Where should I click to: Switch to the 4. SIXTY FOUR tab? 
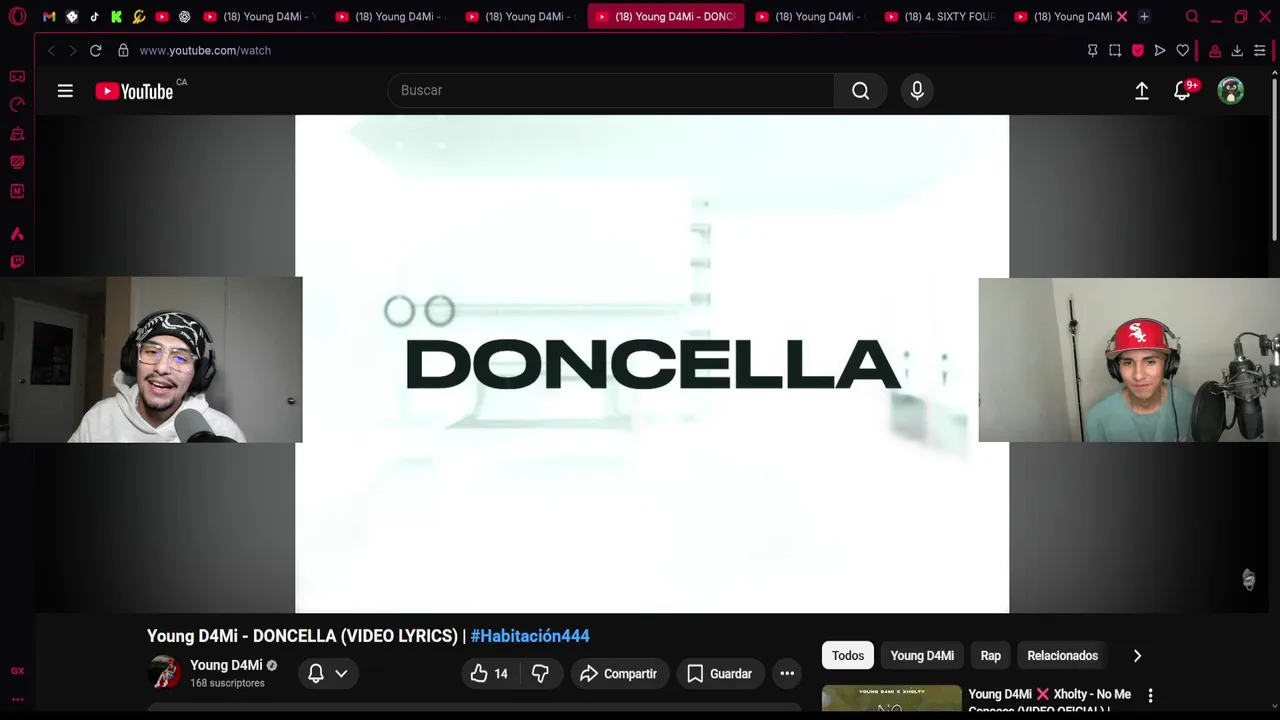tap(940, 17)
